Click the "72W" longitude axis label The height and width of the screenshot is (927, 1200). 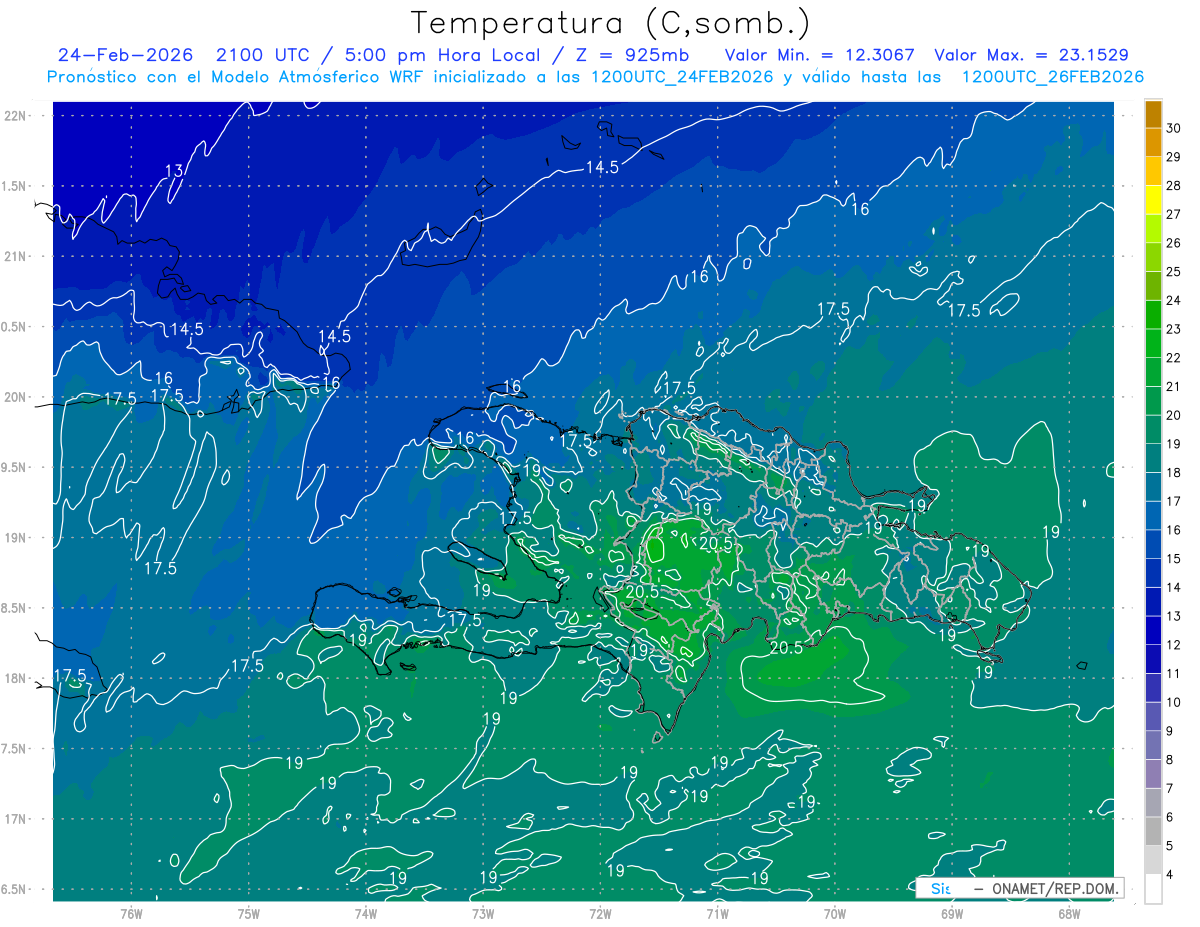pyautogui.click(x=600, y=913)
